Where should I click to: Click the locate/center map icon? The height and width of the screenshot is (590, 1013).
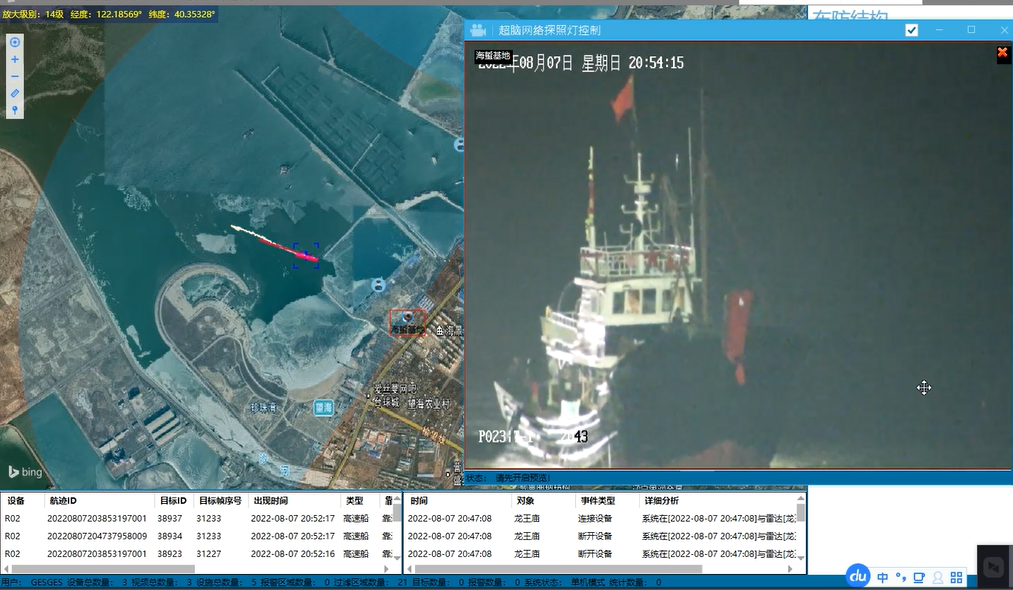click(15, 42)
